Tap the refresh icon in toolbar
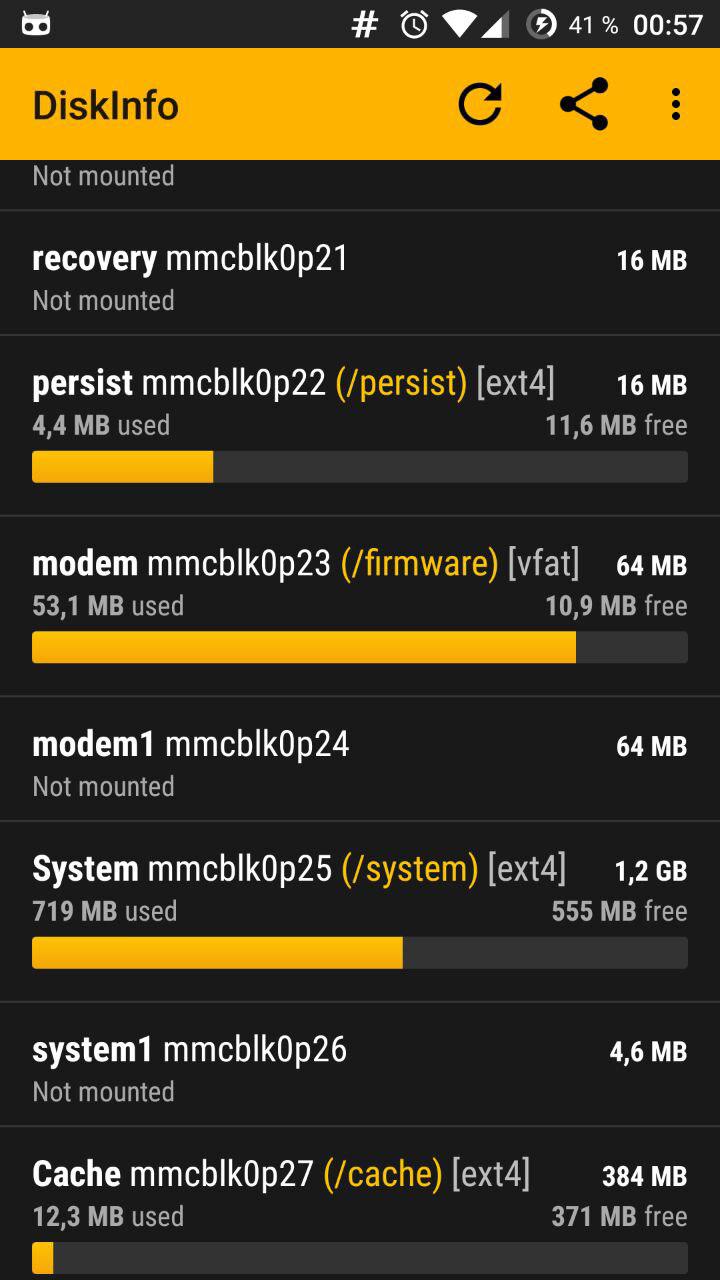Image resolution: width=720 pixels, height=1280 pixels. click(x=480, y=104)
